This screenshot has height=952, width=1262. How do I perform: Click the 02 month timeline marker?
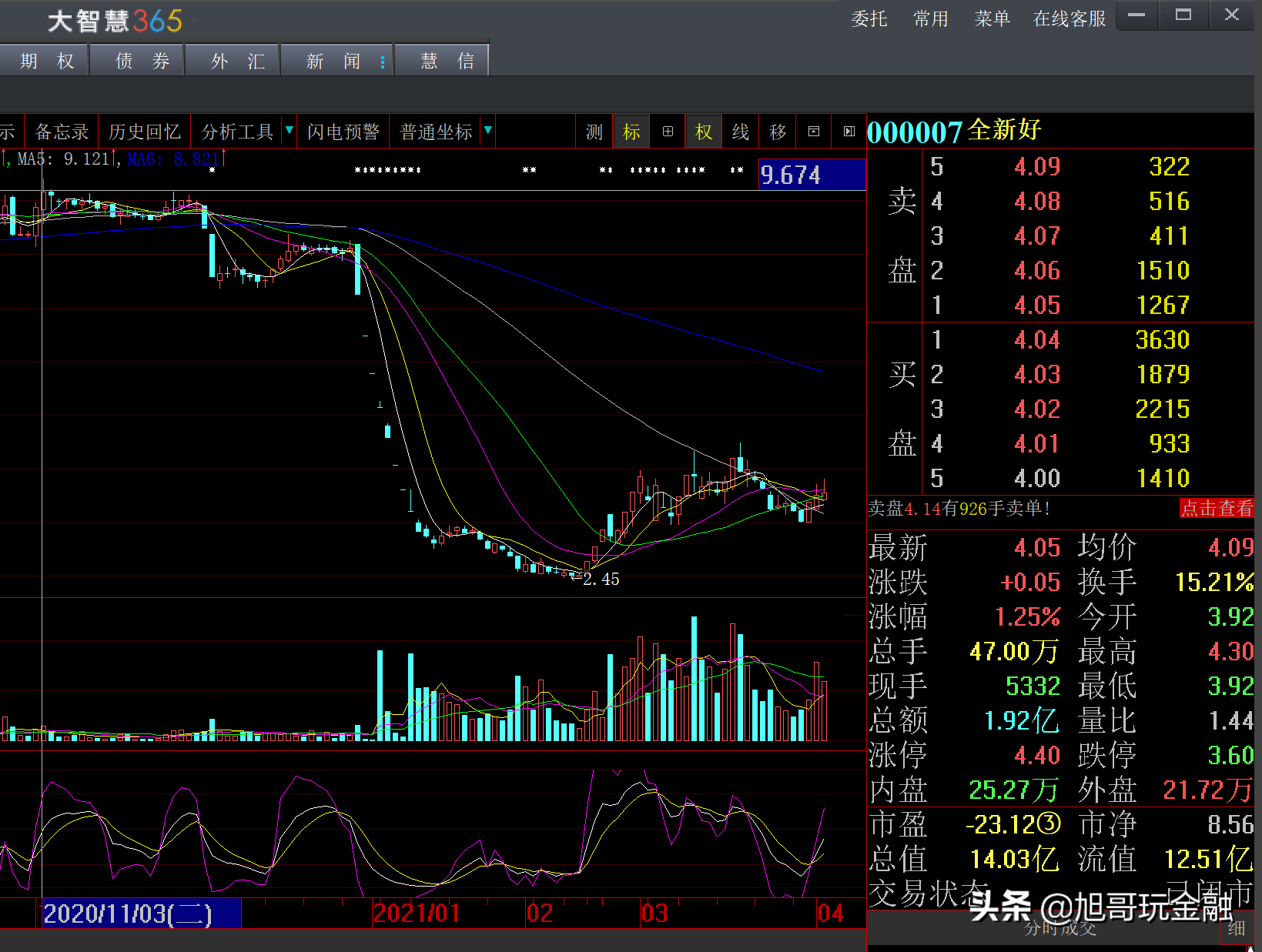coord(540,914)
